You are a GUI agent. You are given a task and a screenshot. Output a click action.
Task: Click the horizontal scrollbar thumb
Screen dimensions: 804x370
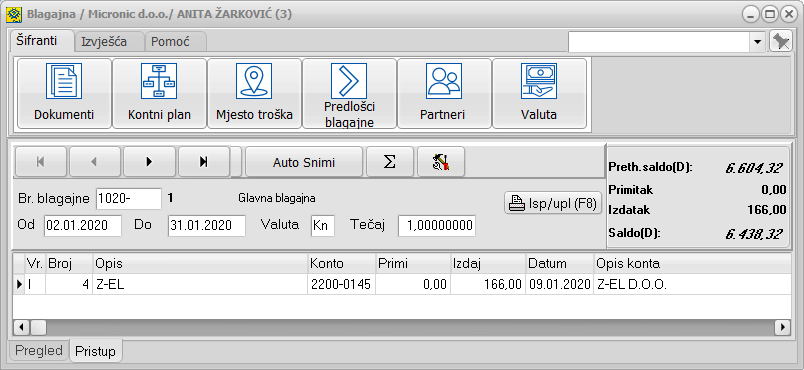tap(38, 326)
